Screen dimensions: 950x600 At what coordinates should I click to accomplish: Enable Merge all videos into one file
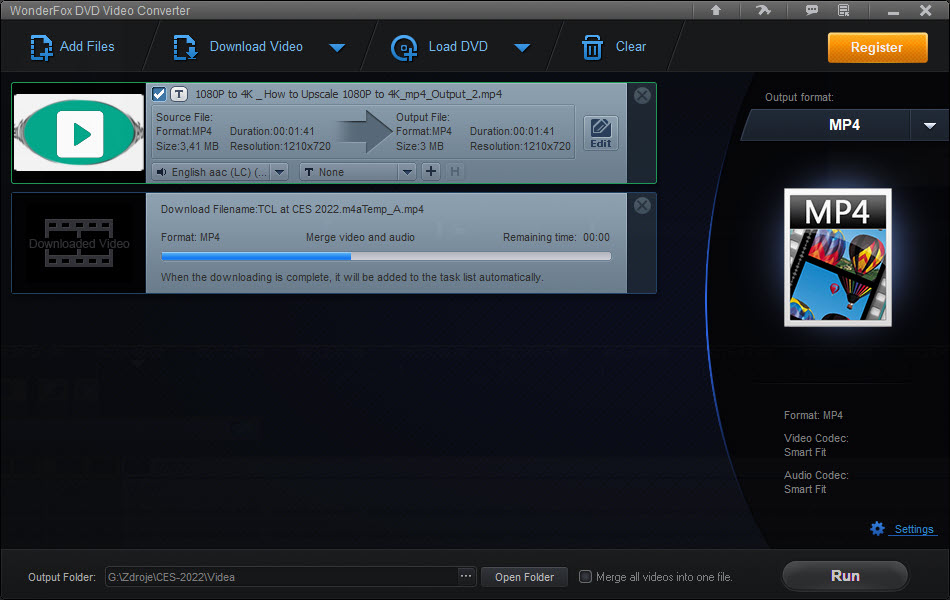[x=586, y=577]
